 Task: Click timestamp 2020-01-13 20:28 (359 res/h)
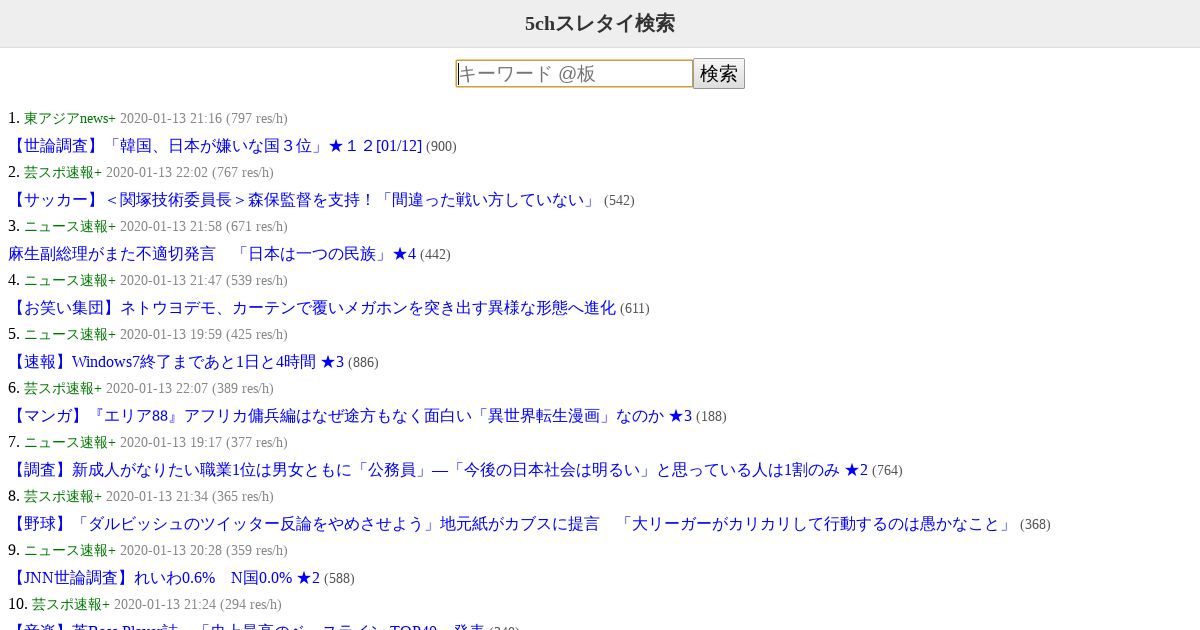[x=204, y=550]
